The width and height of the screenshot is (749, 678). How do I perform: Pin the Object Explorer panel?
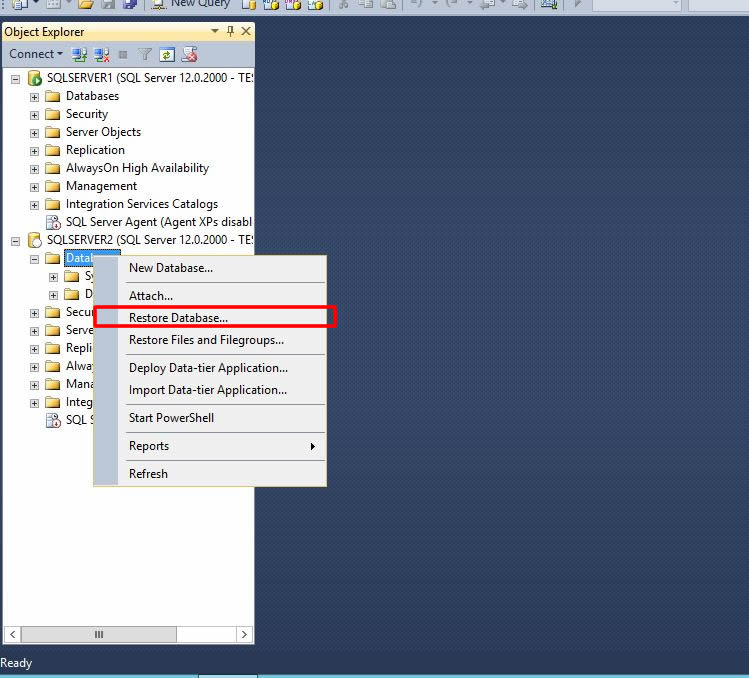[230, 32]
